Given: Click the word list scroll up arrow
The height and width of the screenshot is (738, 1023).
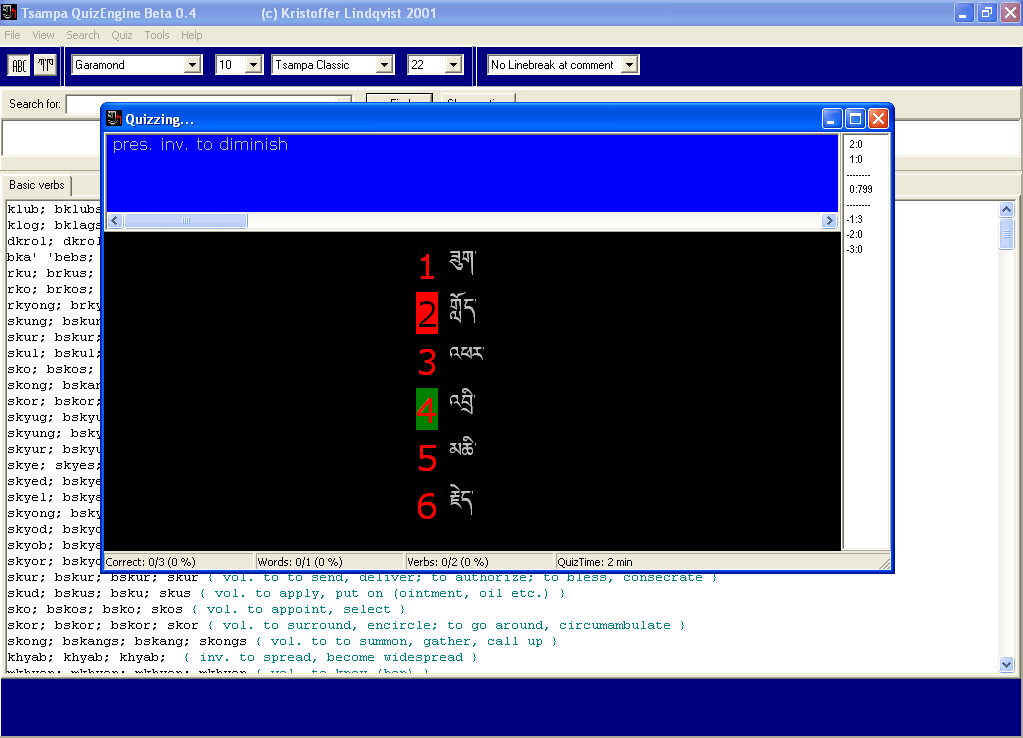Looking at the screenshot, I should 1006,209.
